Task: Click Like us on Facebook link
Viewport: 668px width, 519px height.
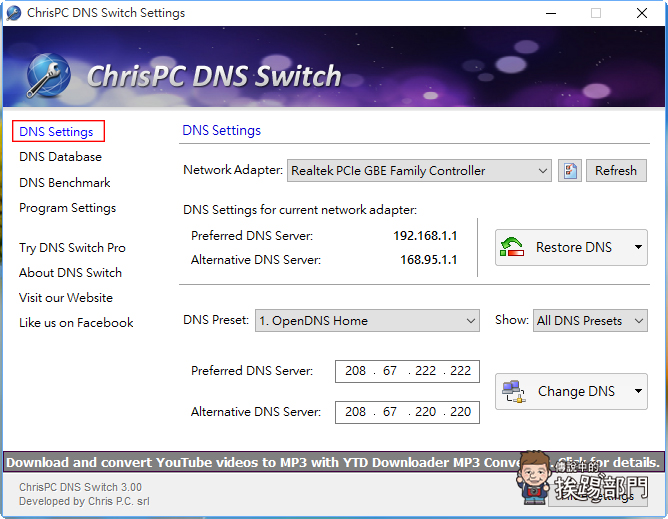Action: (x=76, y=323)
